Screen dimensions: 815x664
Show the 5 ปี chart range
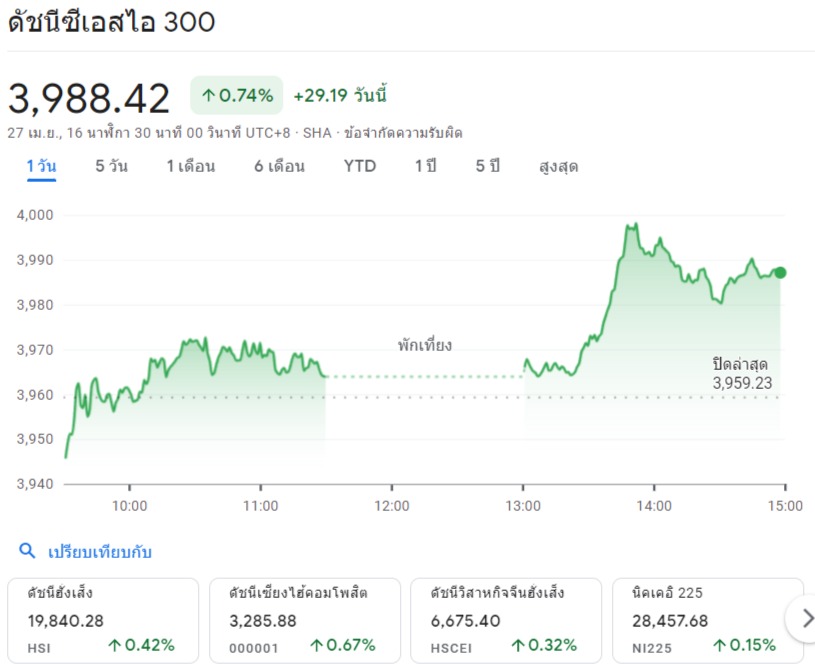point(488,166)
